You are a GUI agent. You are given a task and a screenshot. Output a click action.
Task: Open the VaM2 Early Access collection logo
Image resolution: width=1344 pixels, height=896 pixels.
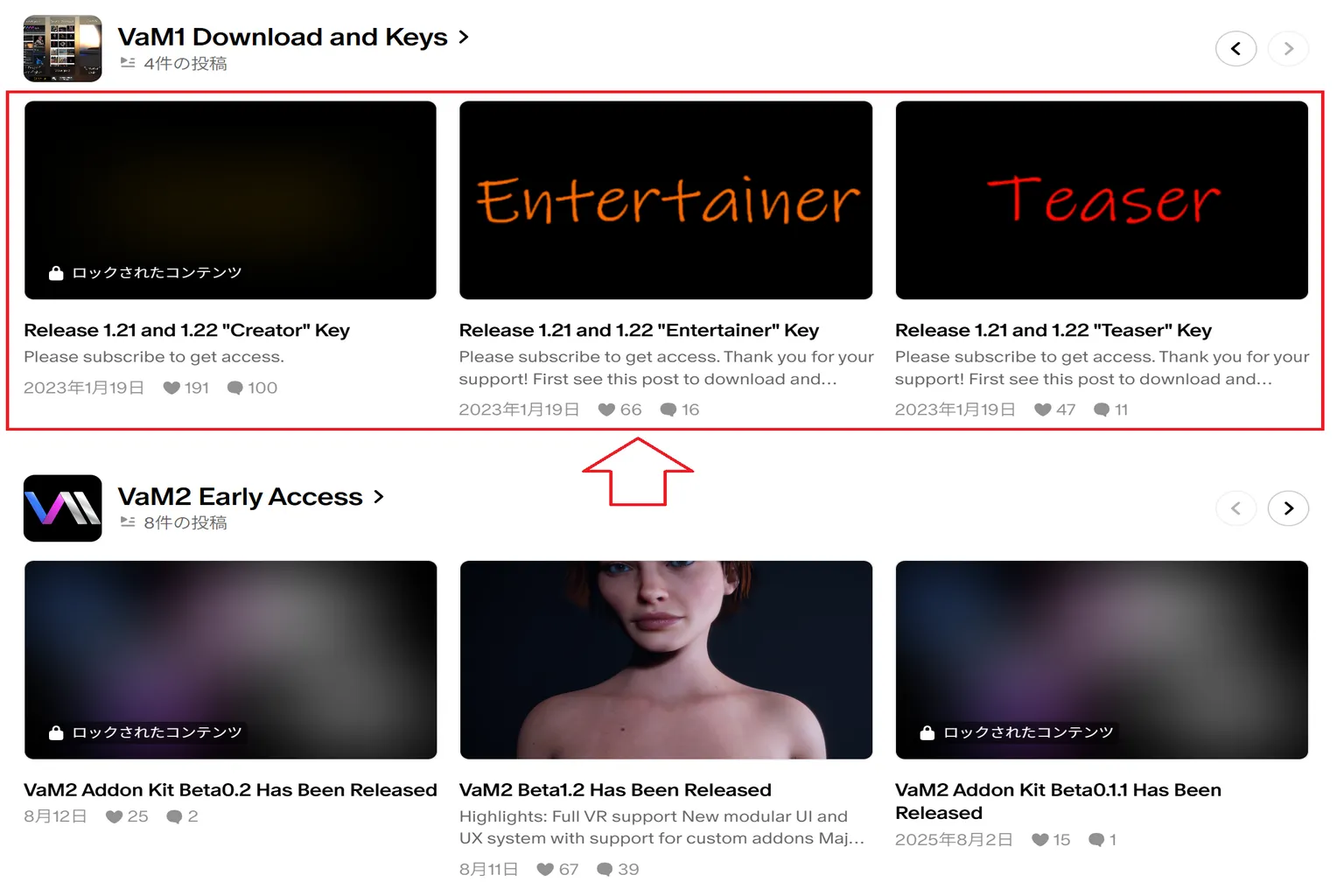pos(62,508)
